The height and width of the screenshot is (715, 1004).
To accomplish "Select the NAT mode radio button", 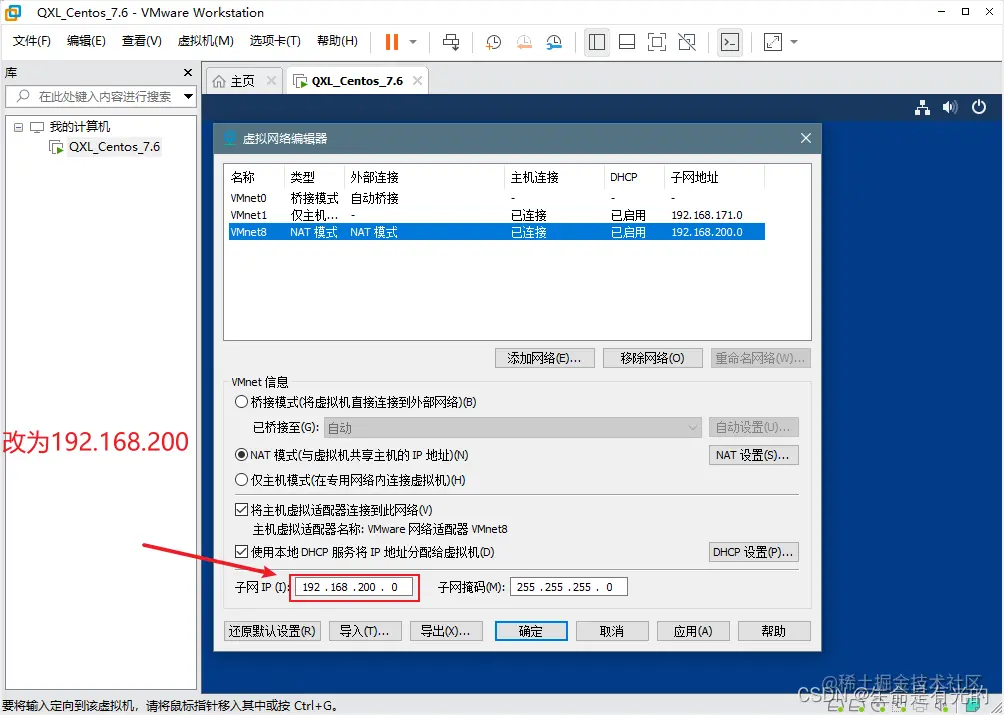I will click(241, 454).
